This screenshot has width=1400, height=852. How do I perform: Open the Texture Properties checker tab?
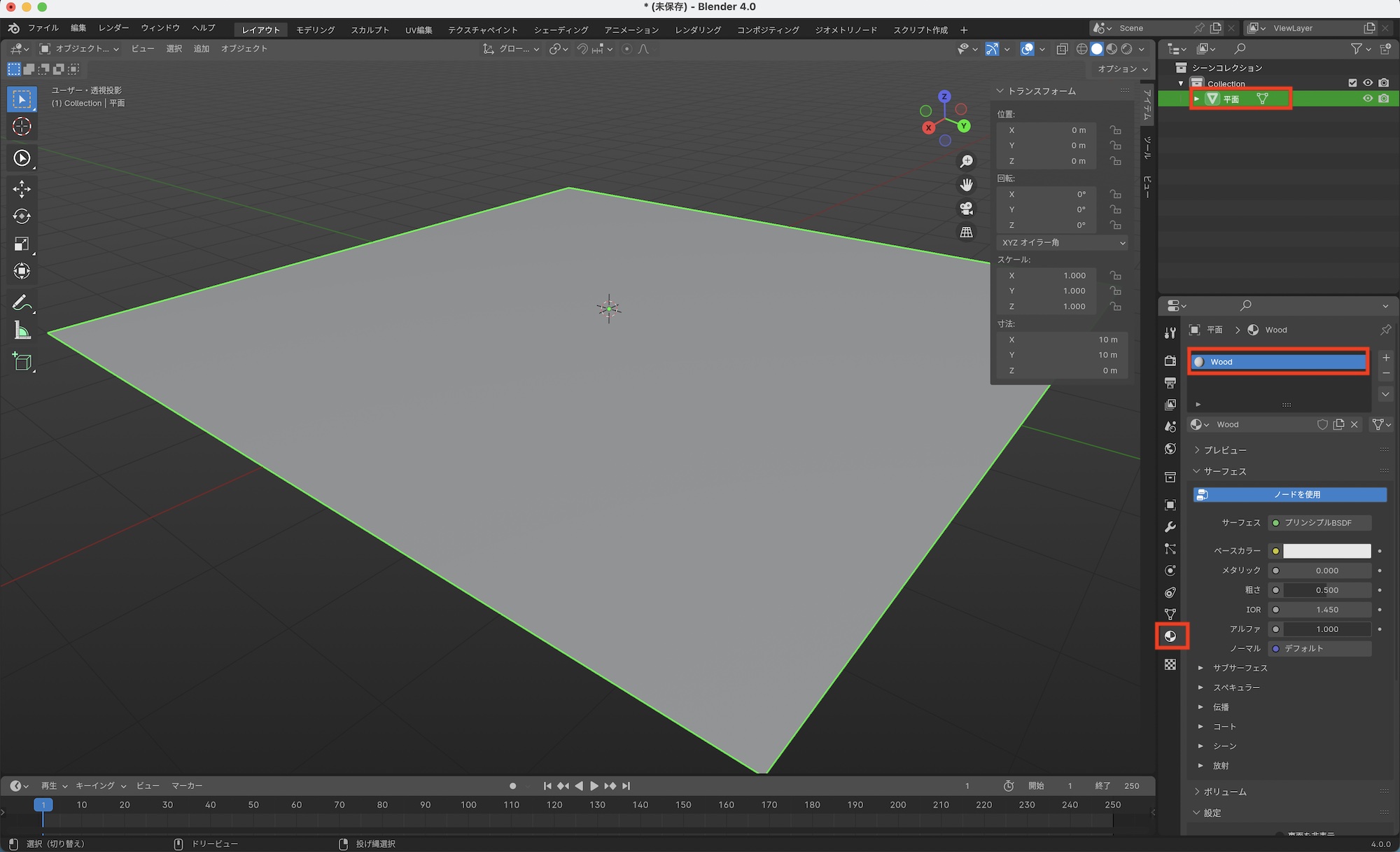(1170, 664)
